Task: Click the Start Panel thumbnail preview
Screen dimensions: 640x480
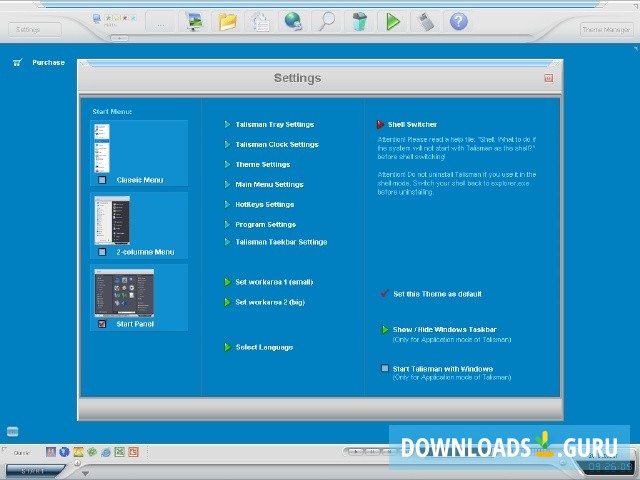Action: tap(124, 293)
